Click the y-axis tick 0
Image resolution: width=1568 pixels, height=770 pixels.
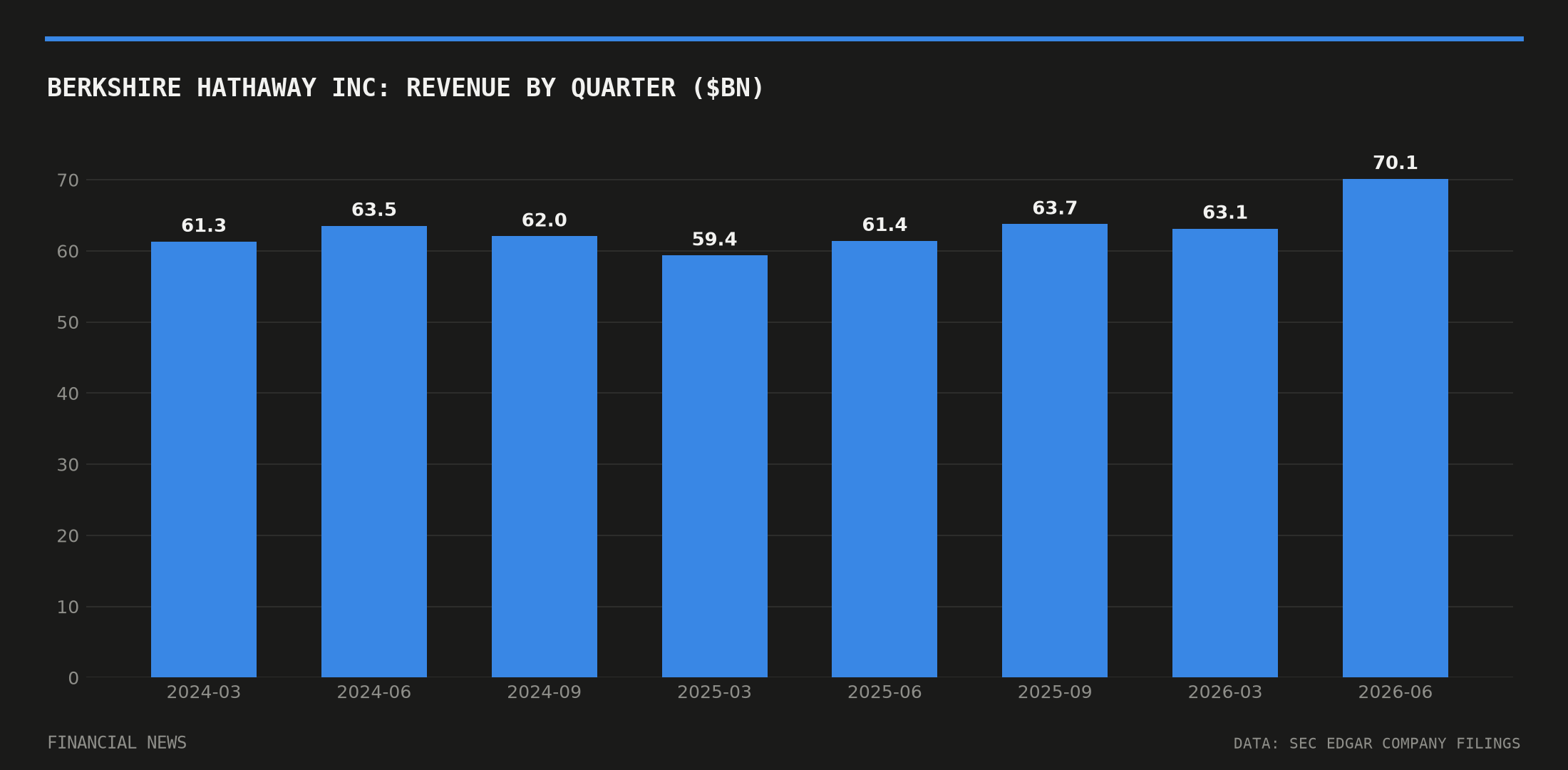tap(73, 678)
